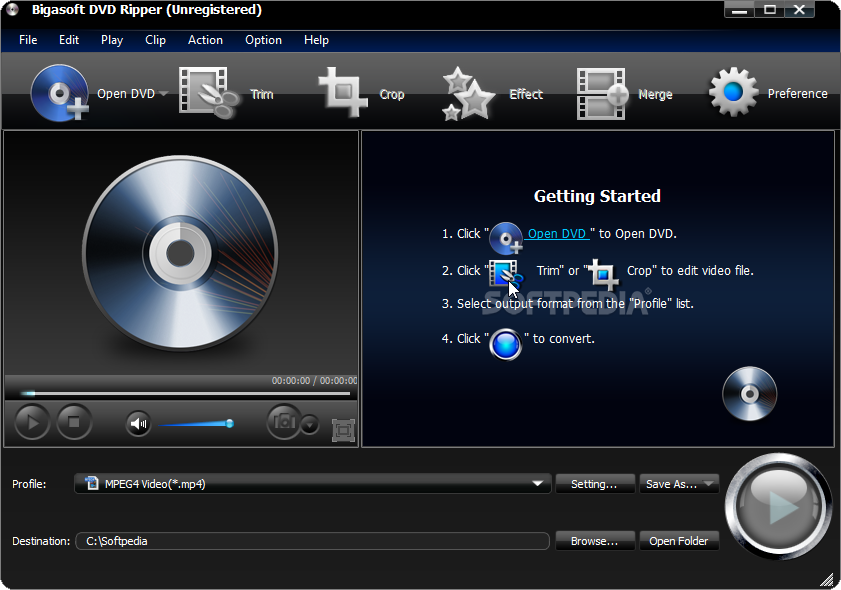
Task: Click the Getting Started heading
Action: click(597, 196)
